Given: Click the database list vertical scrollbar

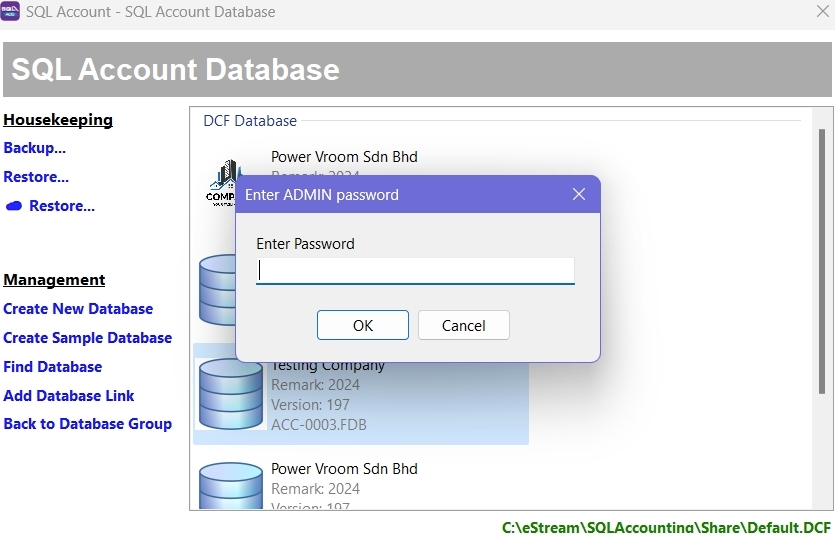Looking at the screenshot, I should [822, 300].
